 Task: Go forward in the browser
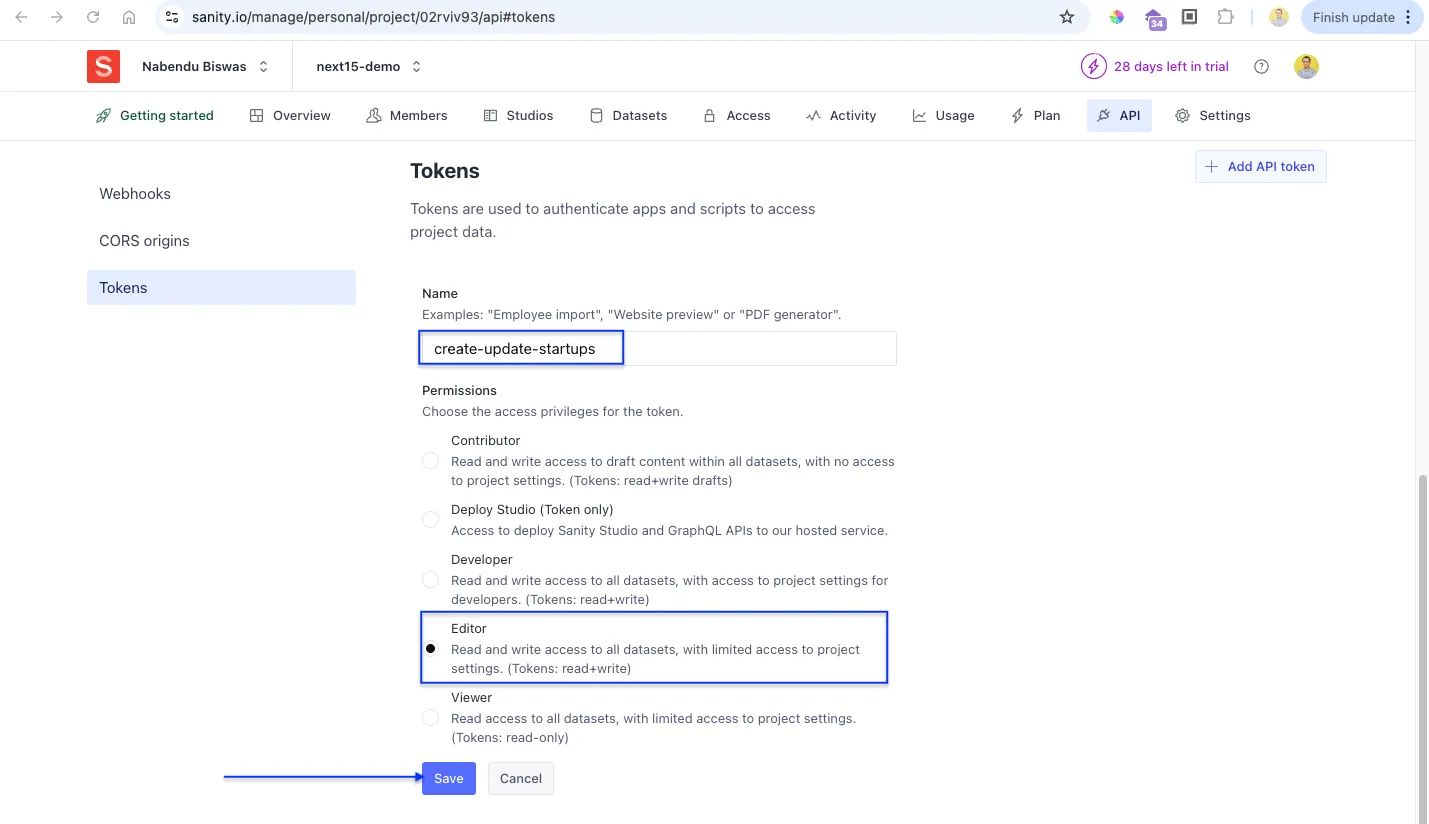[57, 17]
